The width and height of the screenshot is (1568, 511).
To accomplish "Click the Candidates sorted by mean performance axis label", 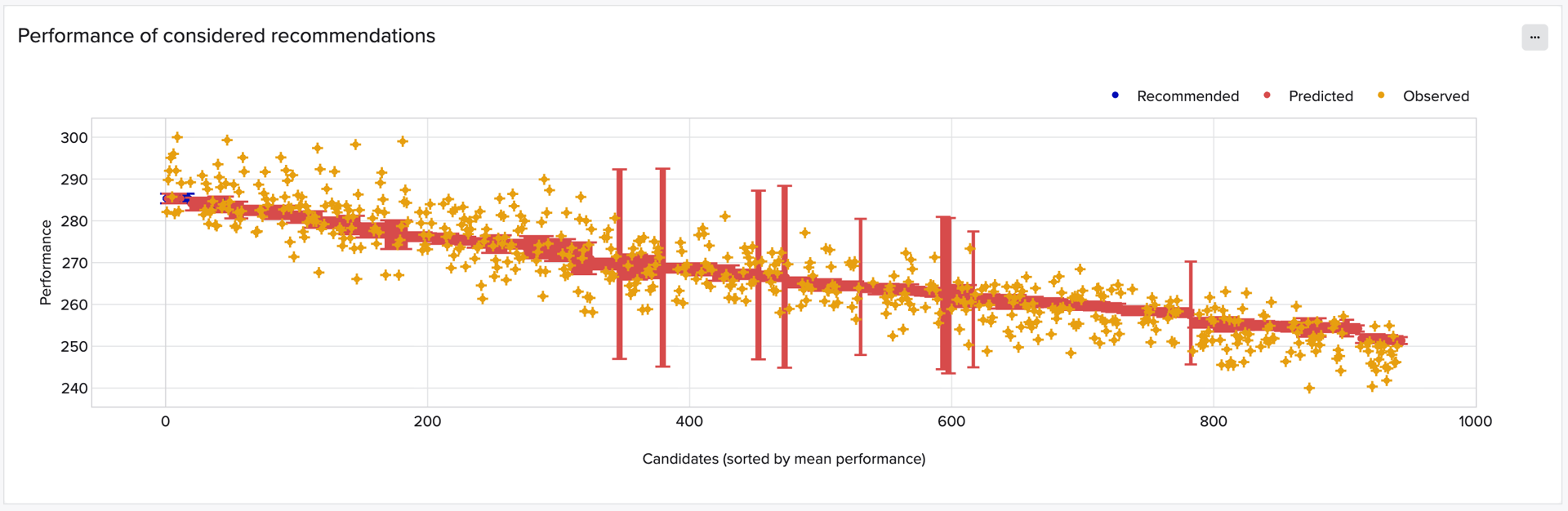I will tap(784, 459).
